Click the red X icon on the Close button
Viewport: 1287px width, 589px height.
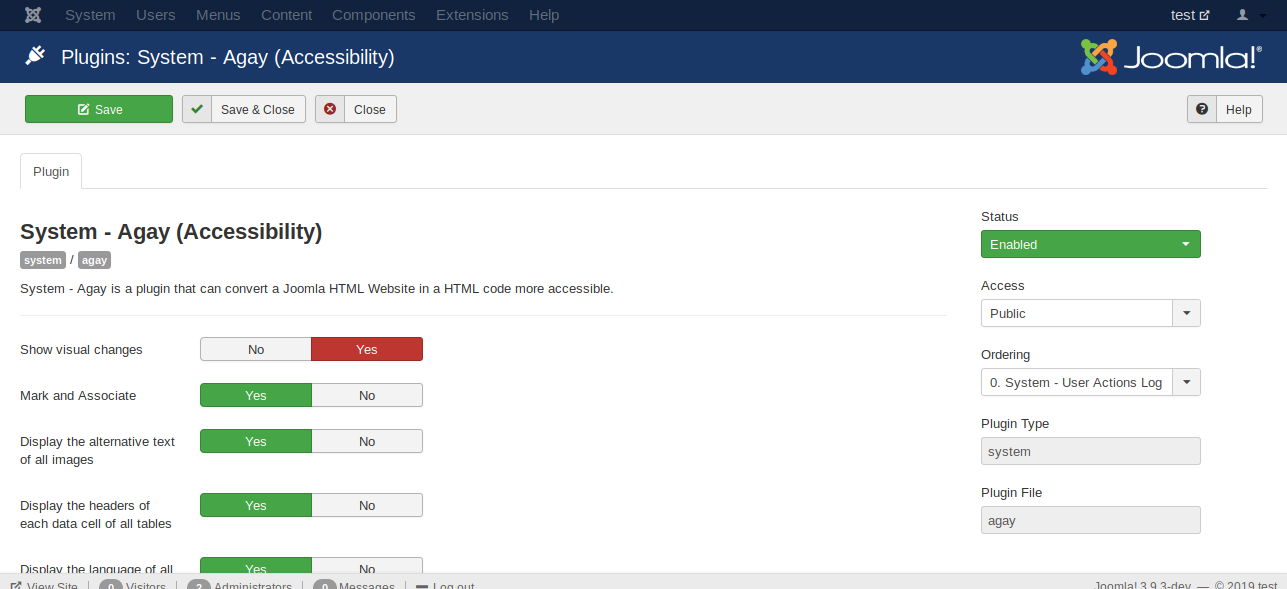[330, 108]
